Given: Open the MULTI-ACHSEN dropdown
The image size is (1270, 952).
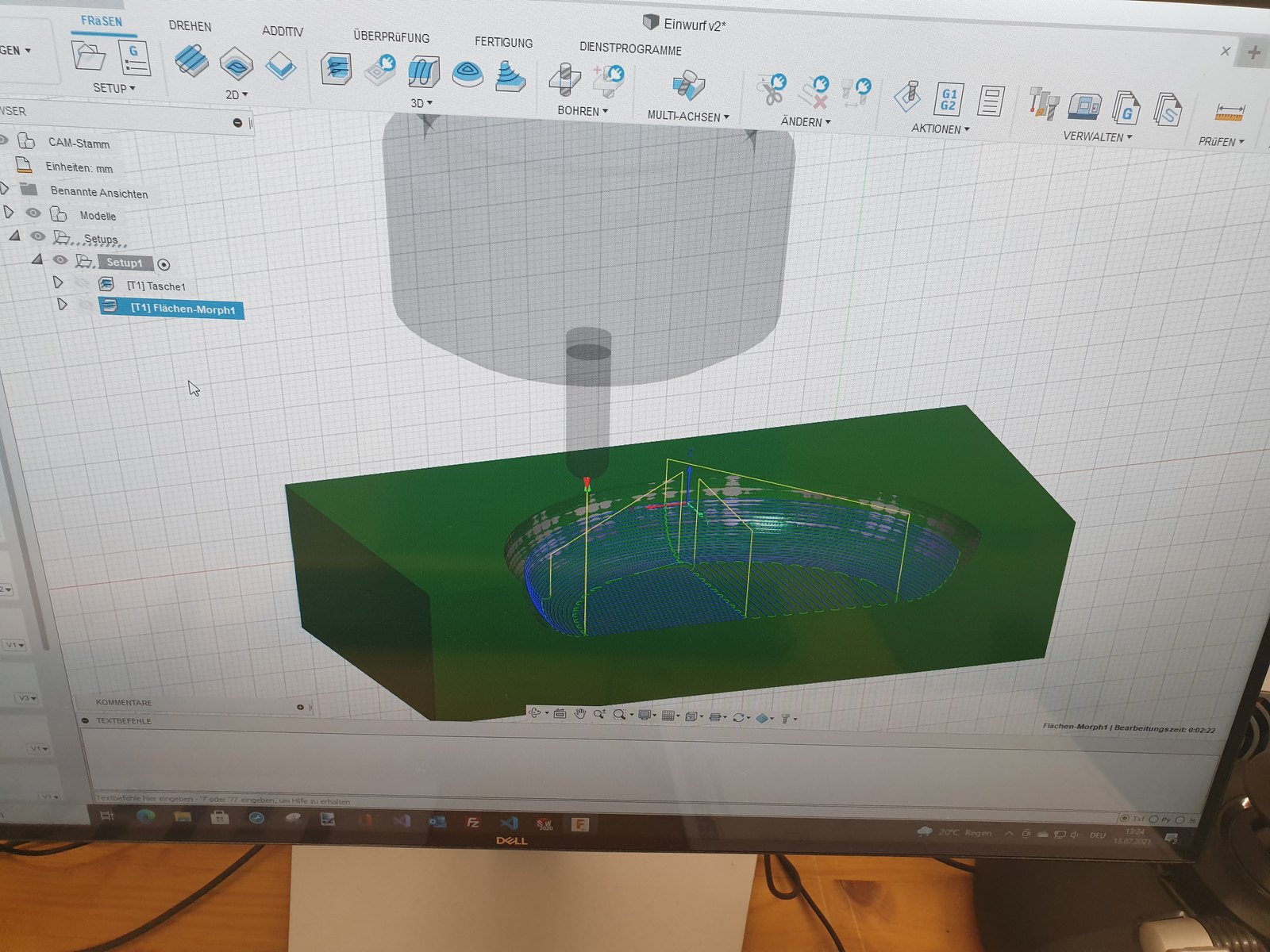Looking at the screenshot, I should coord(688,116).
